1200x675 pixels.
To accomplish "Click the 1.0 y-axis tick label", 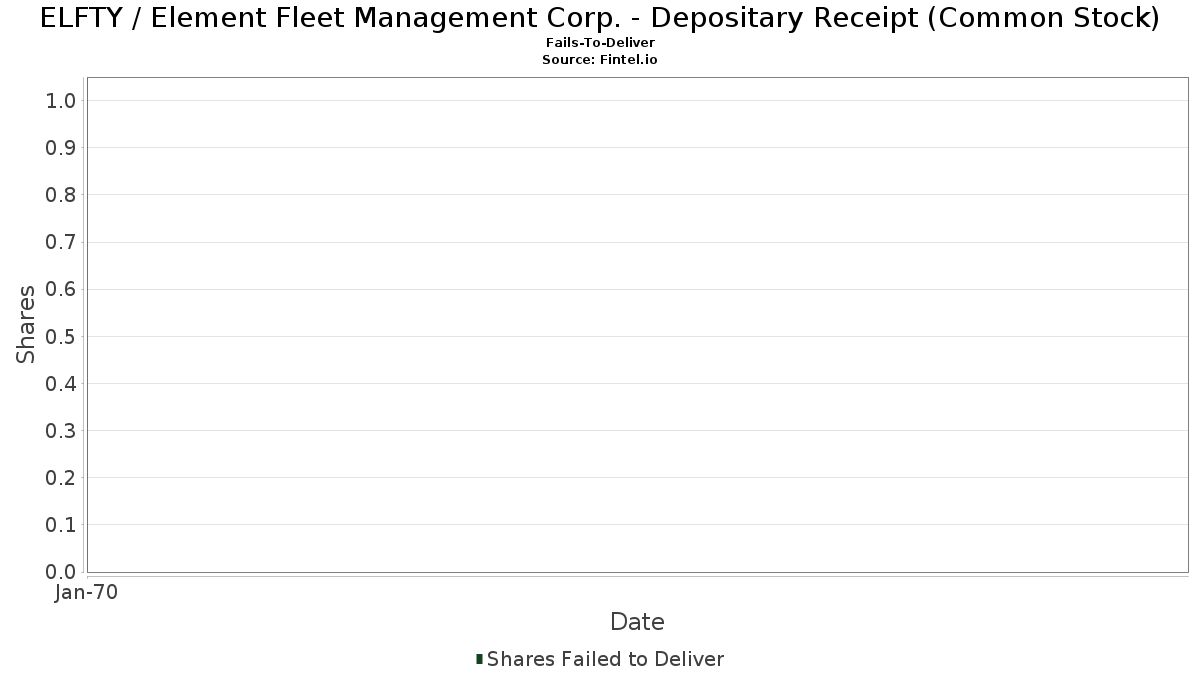I will point(61,100).
